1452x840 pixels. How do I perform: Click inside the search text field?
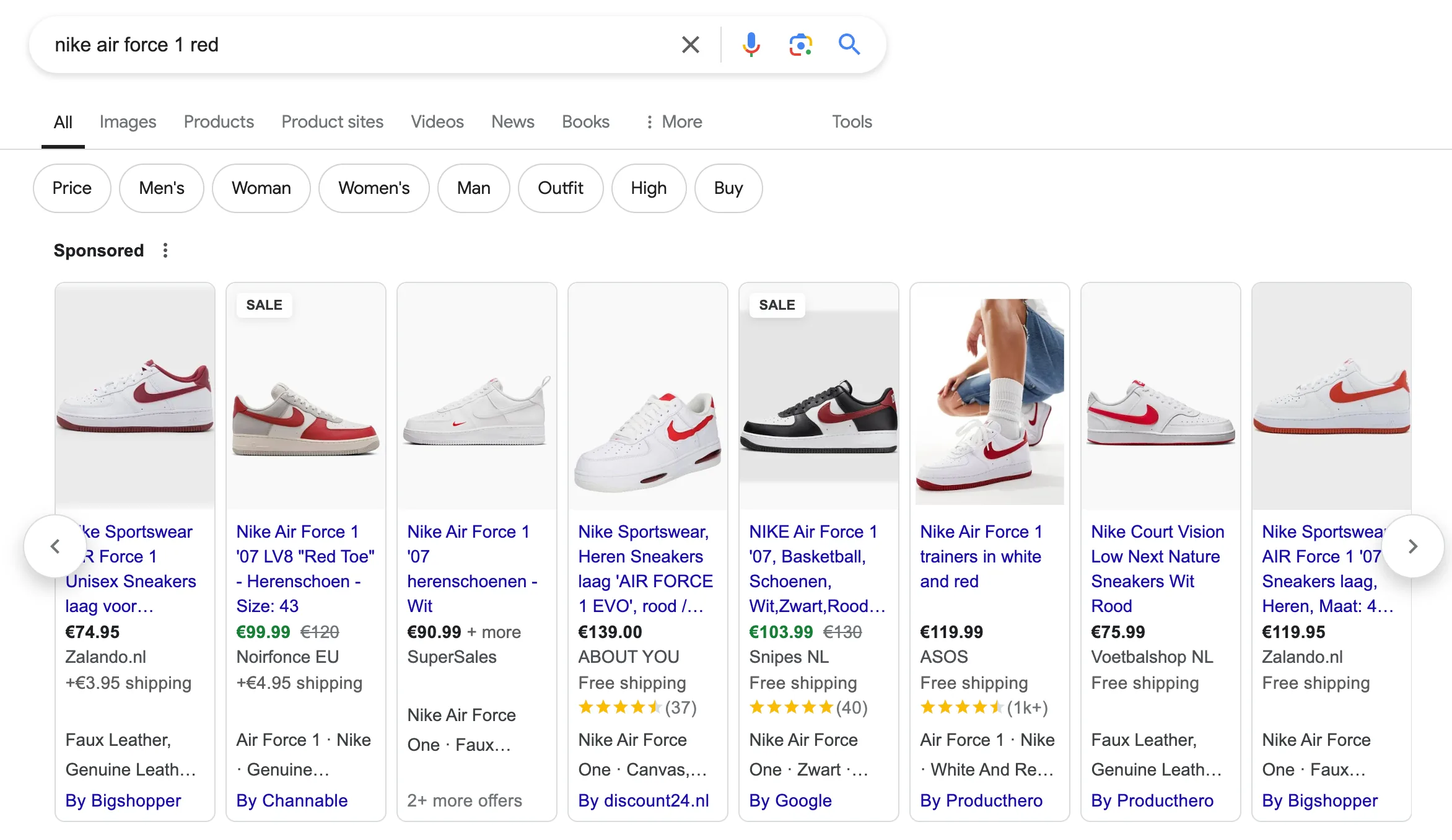[x=359, y=45]
